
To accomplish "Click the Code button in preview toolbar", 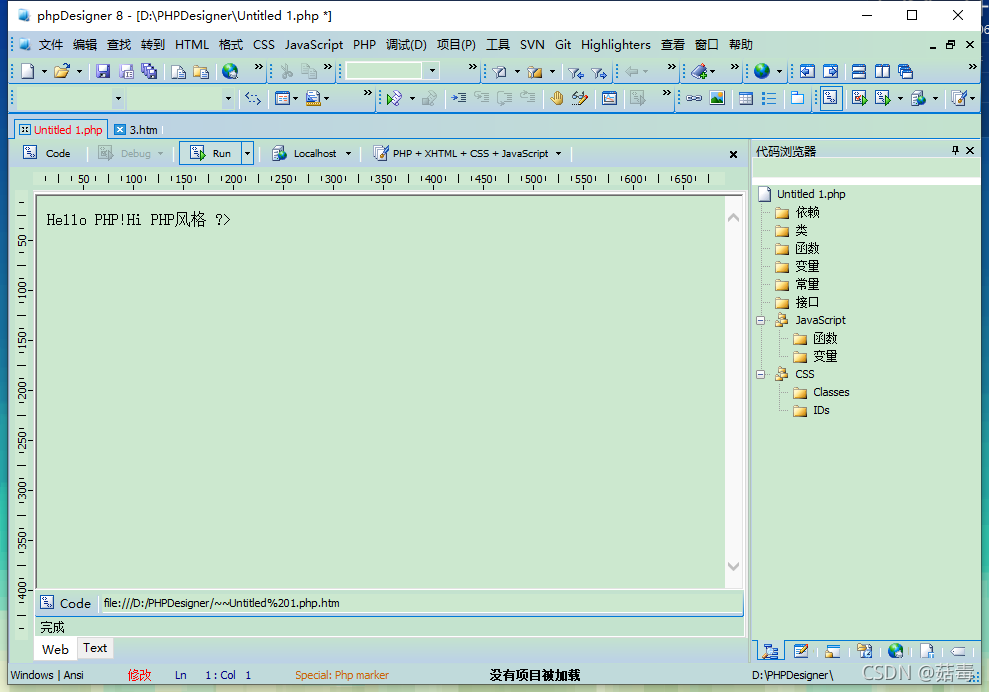I will click(x=47, y=153).
